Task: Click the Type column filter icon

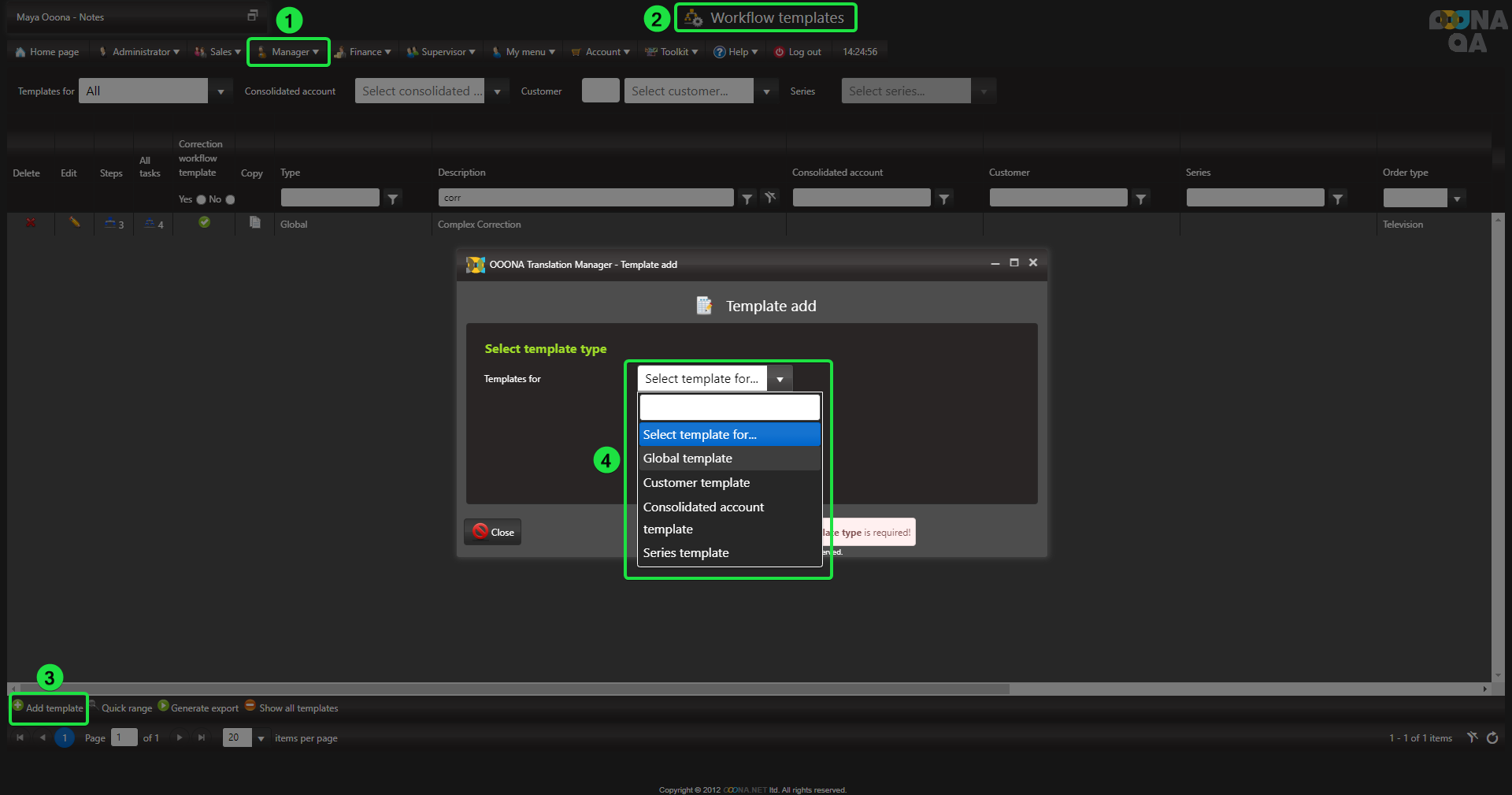Action: tap(392, 199)
